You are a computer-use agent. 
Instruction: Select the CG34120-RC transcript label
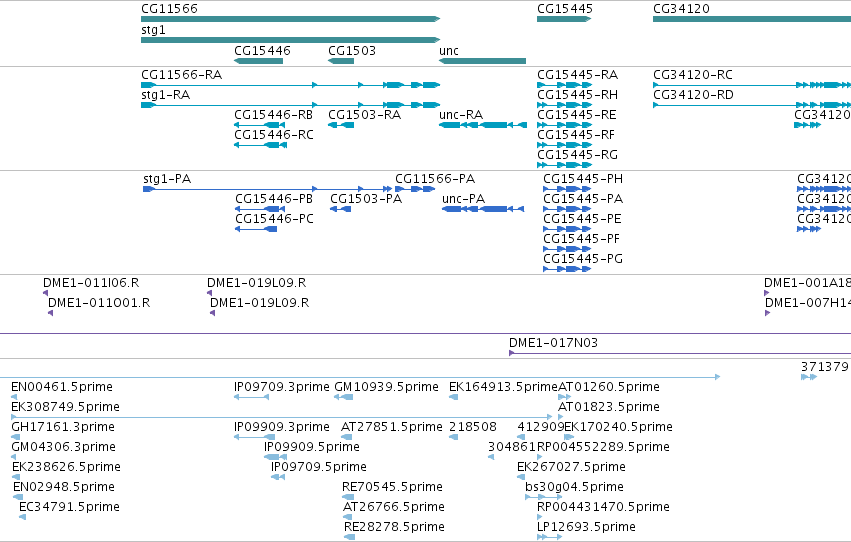(x=693, y=74)
